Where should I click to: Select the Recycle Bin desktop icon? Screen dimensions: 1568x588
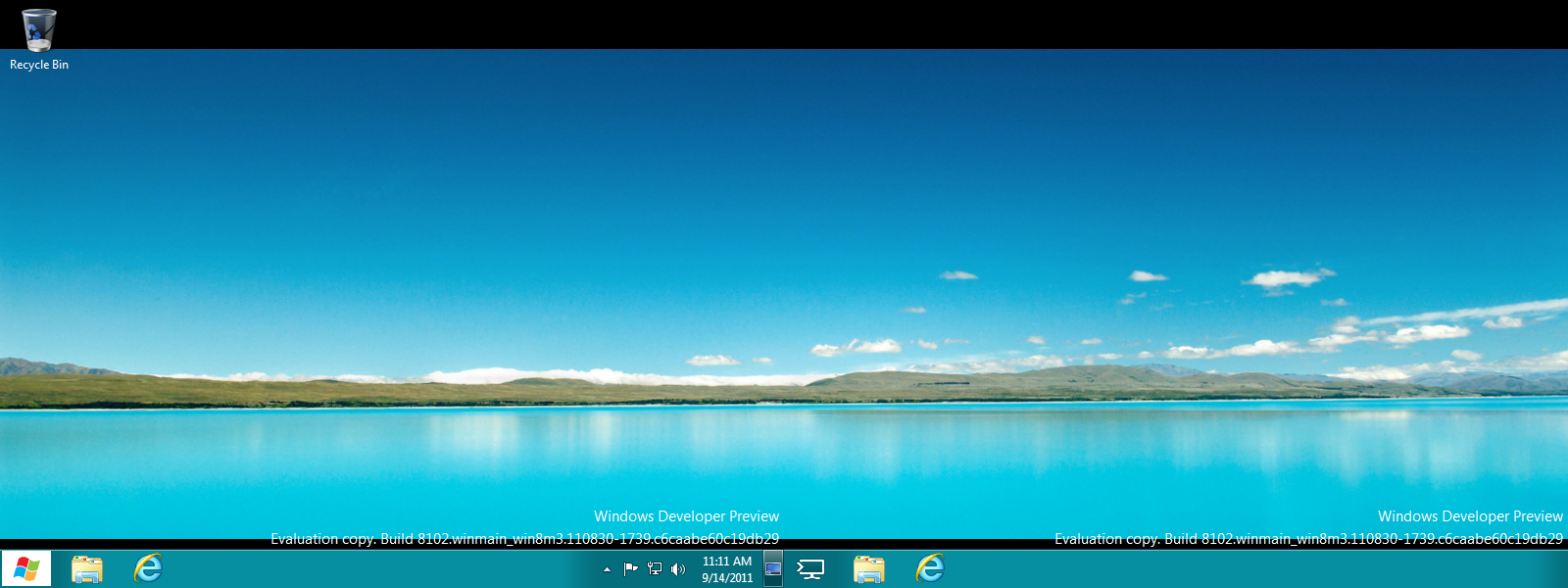pos(39,29)
